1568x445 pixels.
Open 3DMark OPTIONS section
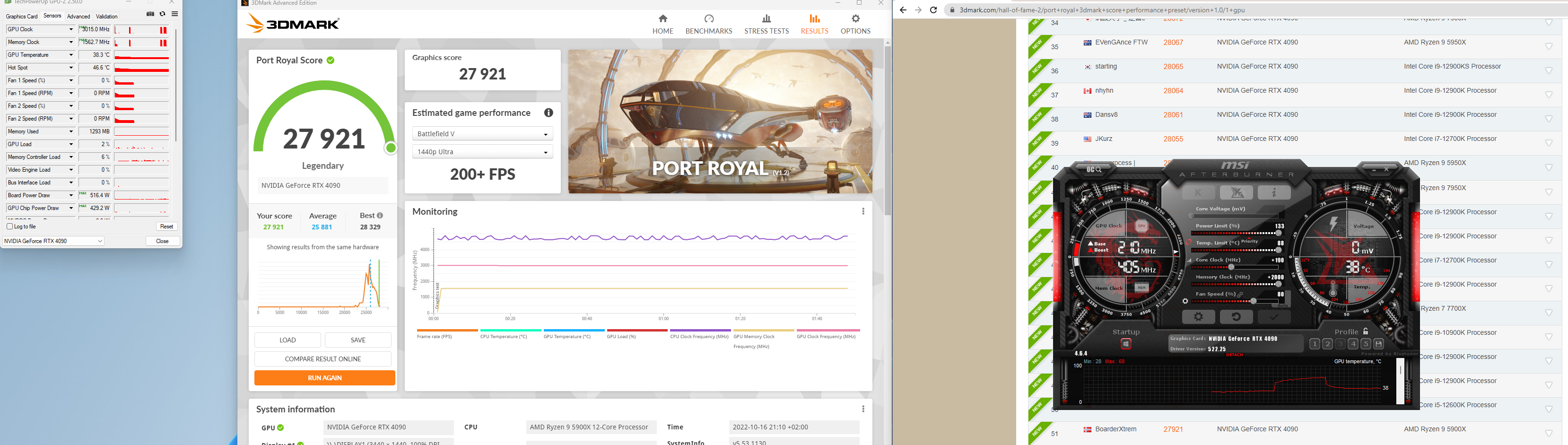click(x=855, y=24)
